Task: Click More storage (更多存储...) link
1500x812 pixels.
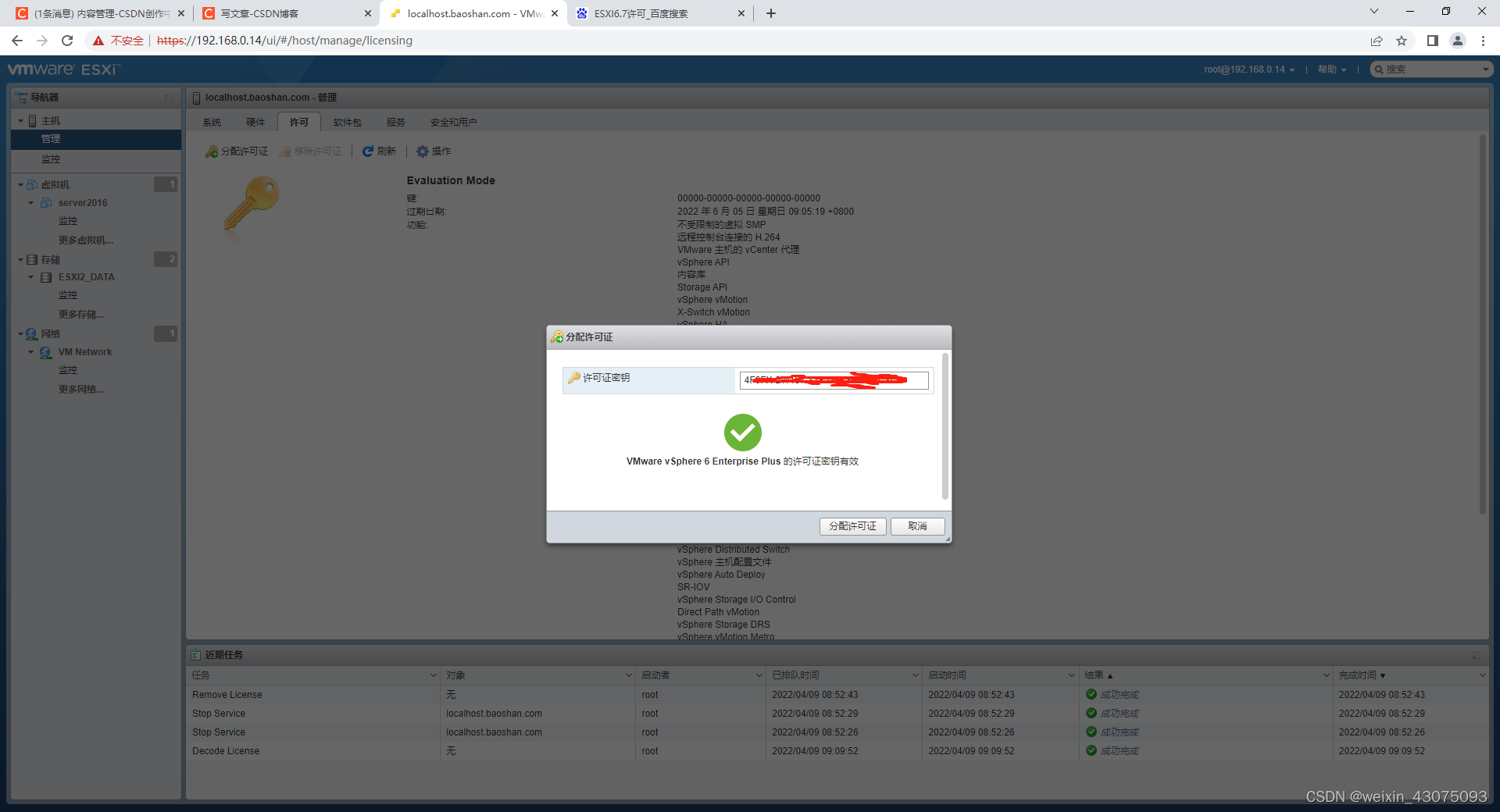Action: pyautogui.click(x=81, y=315)
